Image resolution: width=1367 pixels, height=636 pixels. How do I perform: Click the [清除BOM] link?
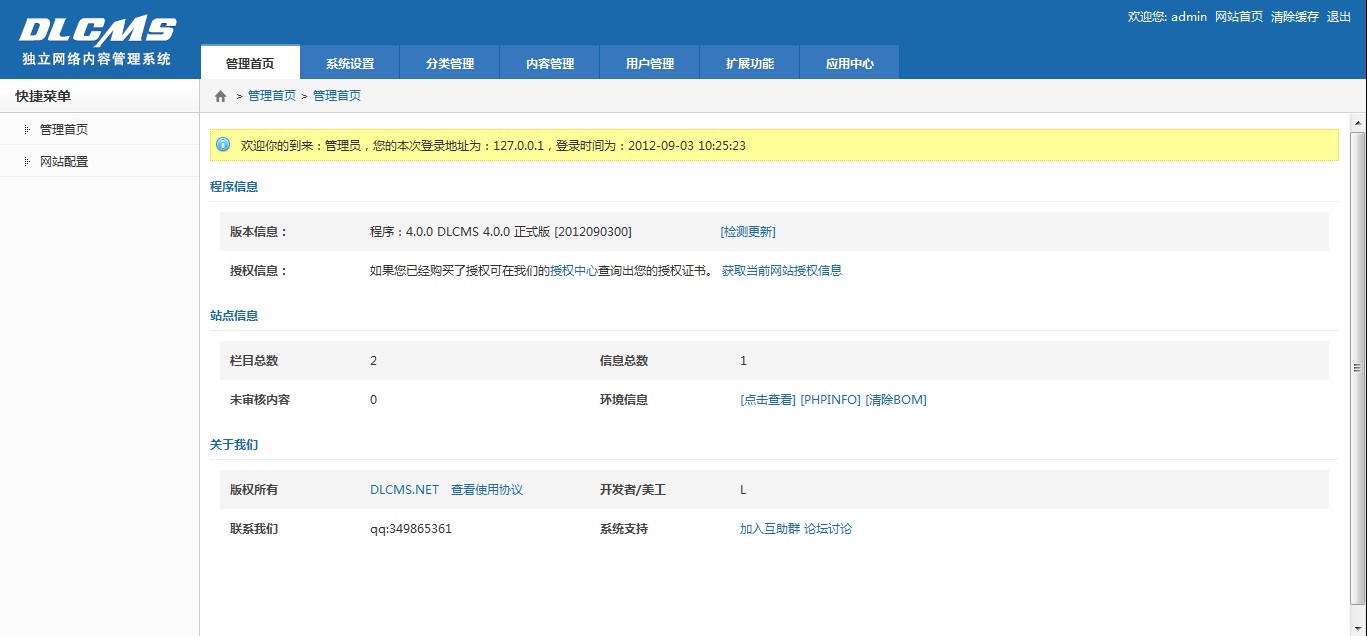coord(895,400)
